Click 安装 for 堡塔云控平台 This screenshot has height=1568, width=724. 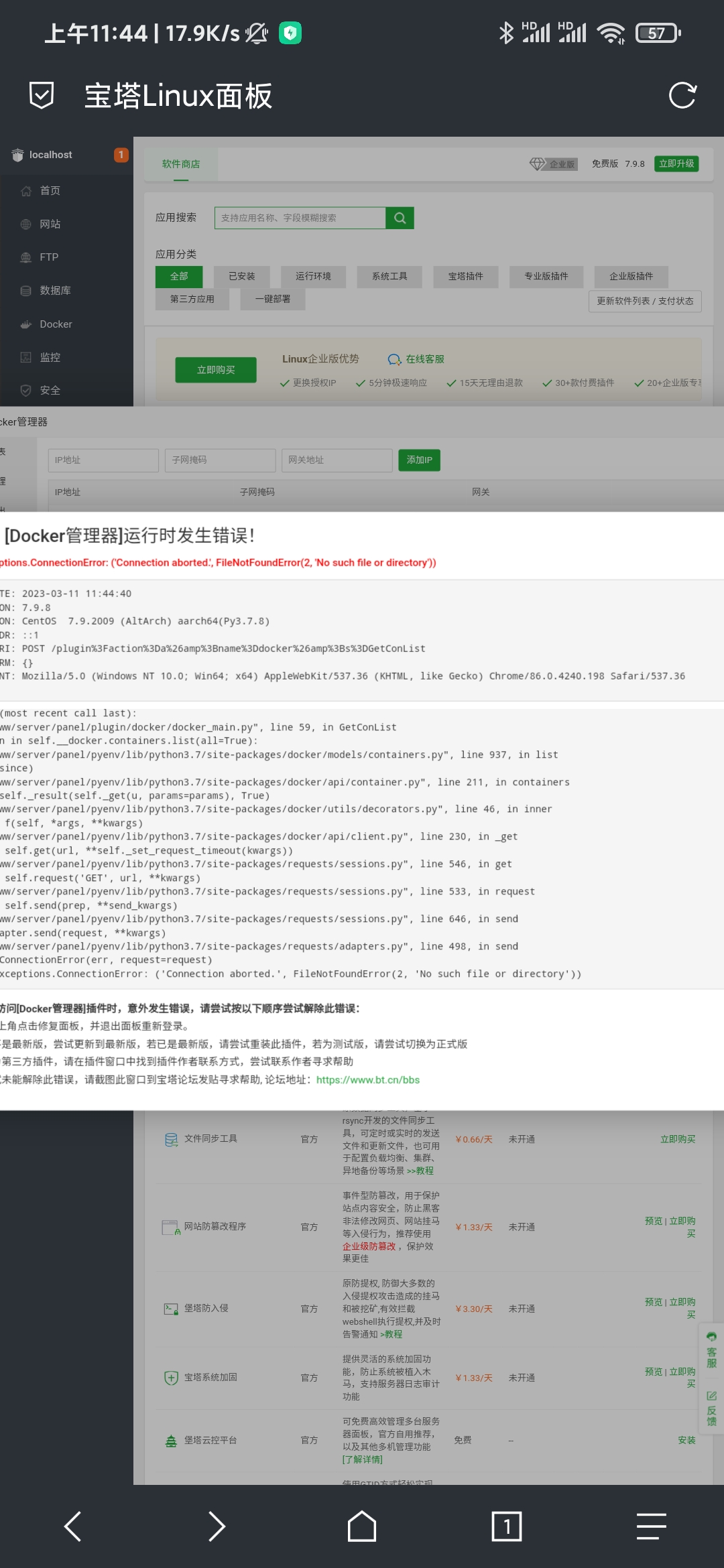pyautogui.click(x=687, y=1440)
